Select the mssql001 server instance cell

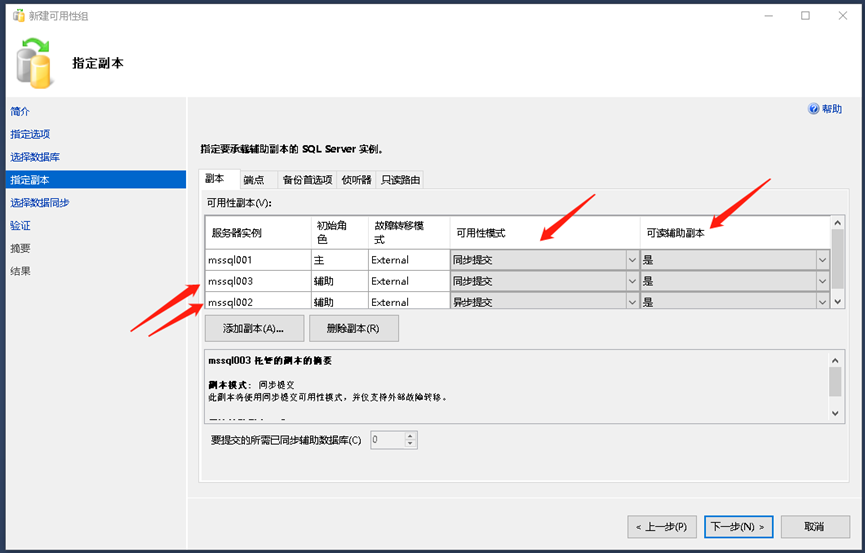coord(258,260)
